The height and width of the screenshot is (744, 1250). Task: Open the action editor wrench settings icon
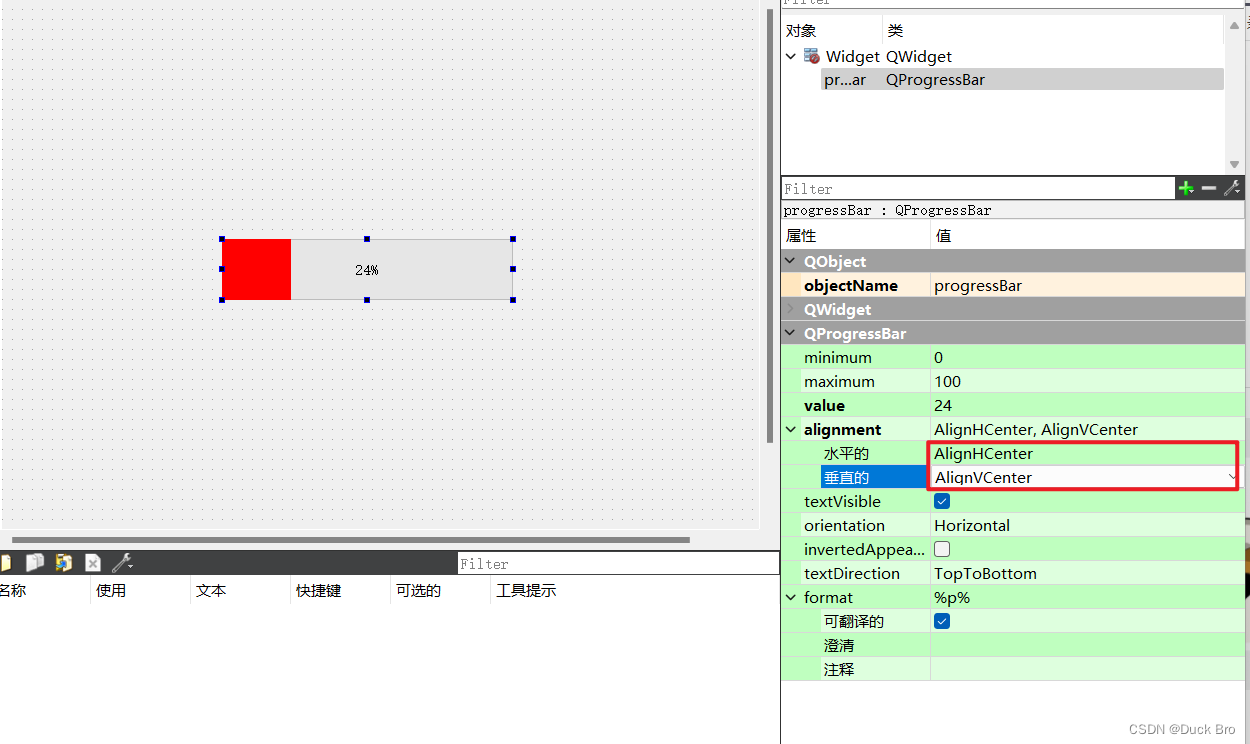point(121,562)
